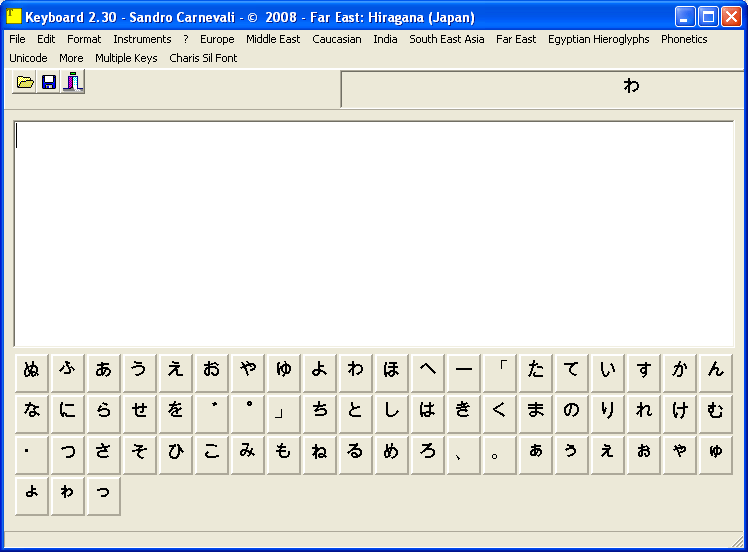The height and width of the screenshot is (552, 748).
Task: Open the Edit menu
Action: coord(46,39)
